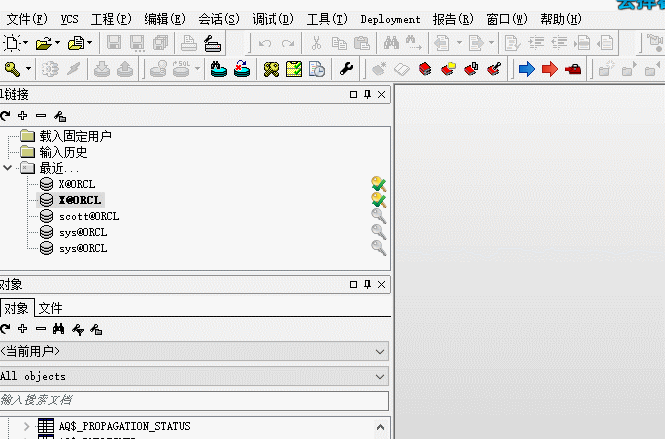Collapse the 最近... tree node

click(x=7, y=168)
